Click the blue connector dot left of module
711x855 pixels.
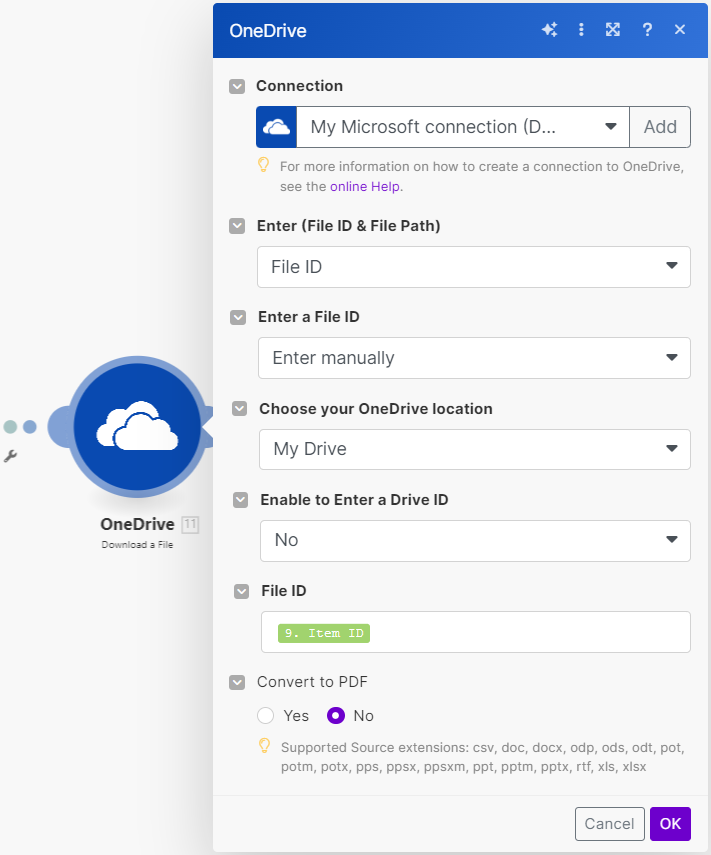pos(30,427)
